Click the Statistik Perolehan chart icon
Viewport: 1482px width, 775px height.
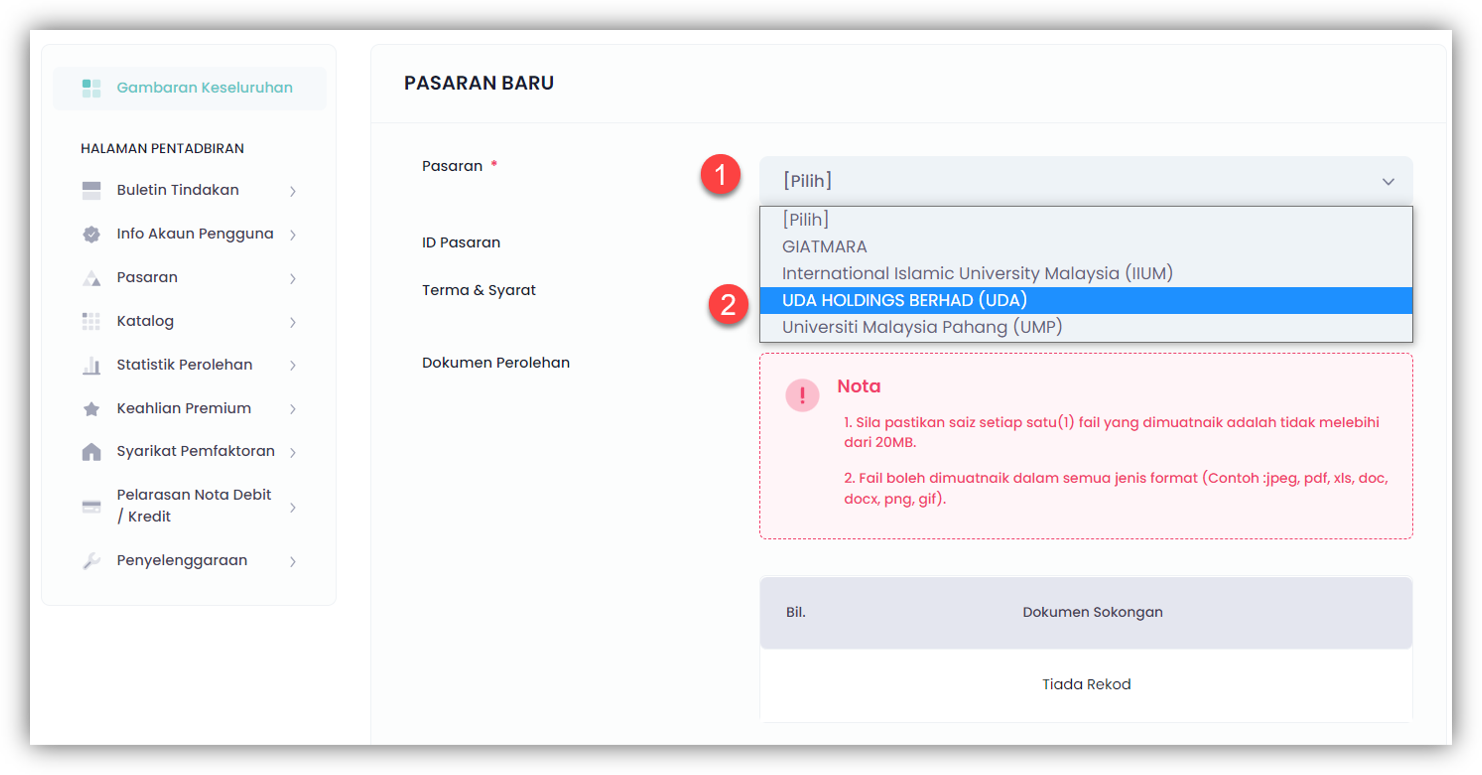[91, 365]
